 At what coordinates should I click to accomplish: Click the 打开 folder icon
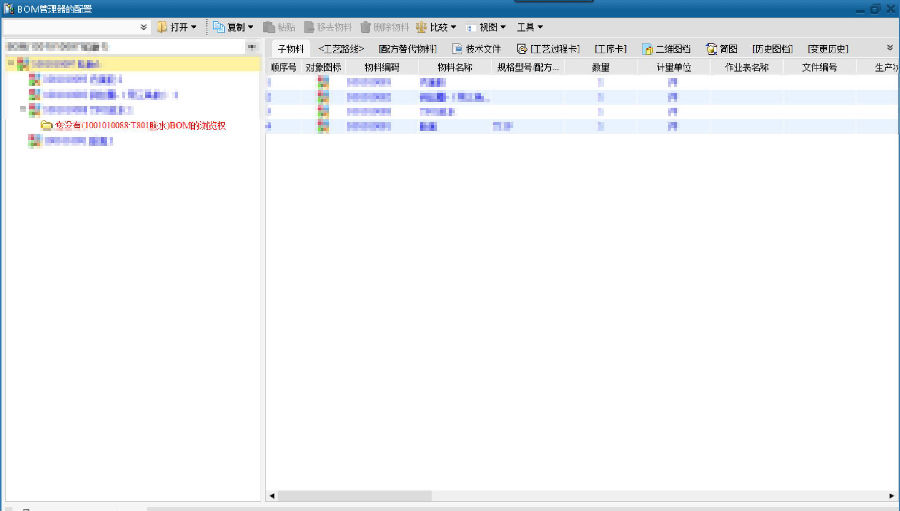162,27
